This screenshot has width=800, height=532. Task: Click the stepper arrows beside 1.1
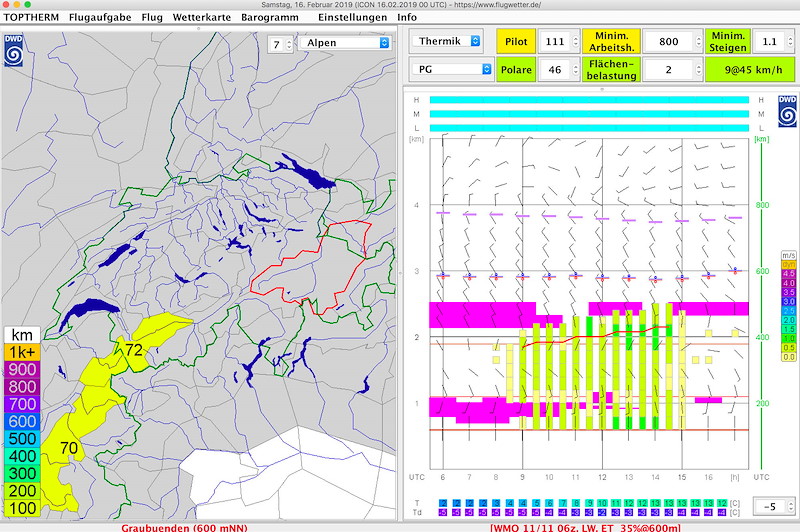coord(790,41)
